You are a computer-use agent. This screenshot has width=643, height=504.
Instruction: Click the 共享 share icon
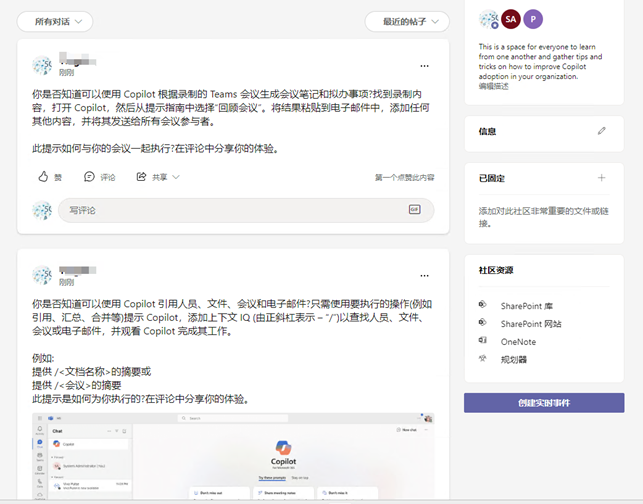[141, 177]
